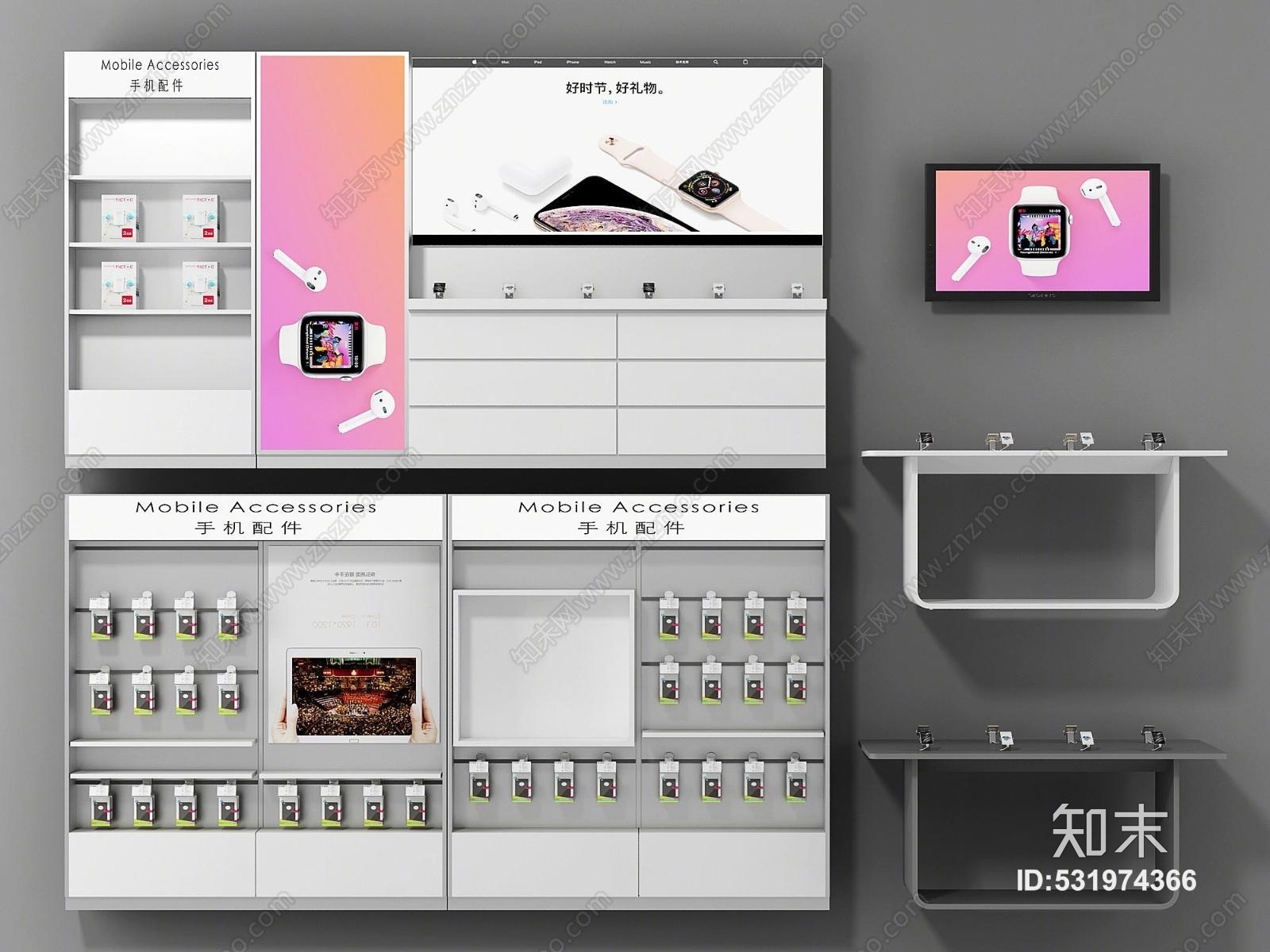Viewport: 1270px width, 952px height.
Task: Follow the blue 选购 link under the headline
Action: 610,102
